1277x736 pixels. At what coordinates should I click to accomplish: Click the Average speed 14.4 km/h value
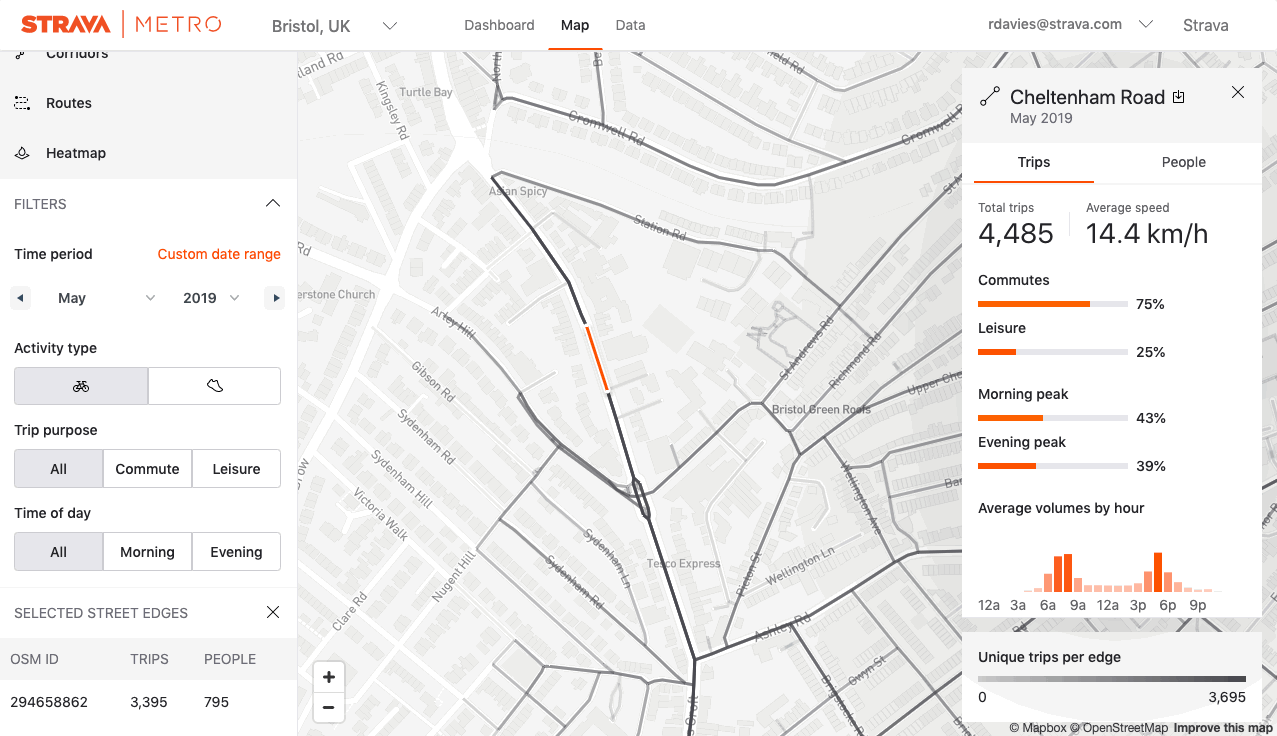(x=1147, y=234)
